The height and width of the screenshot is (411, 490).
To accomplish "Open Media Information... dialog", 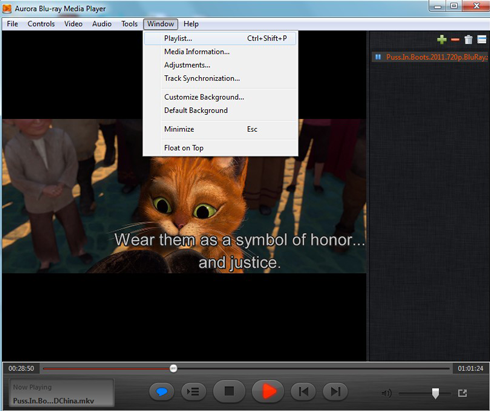I will tap(220, 52).
